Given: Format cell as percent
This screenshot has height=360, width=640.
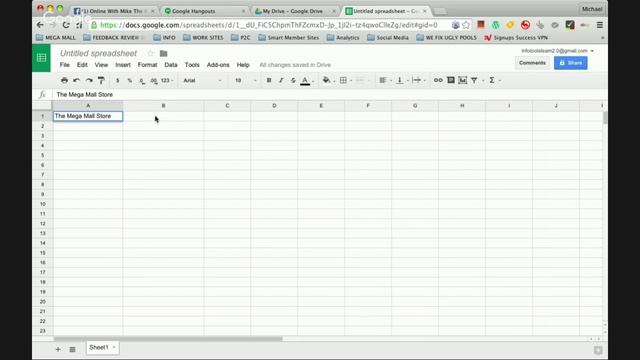Looking at the screenshot, I should pyautogui.click(x=130, y=80).
